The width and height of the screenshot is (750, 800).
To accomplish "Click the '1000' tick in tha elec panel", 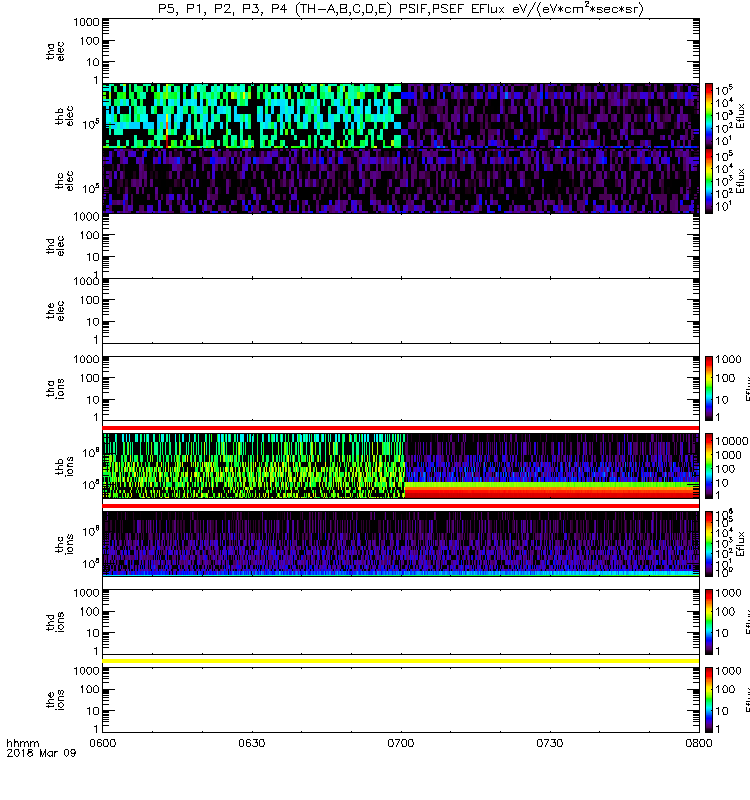I will click(x=86, y=22).
